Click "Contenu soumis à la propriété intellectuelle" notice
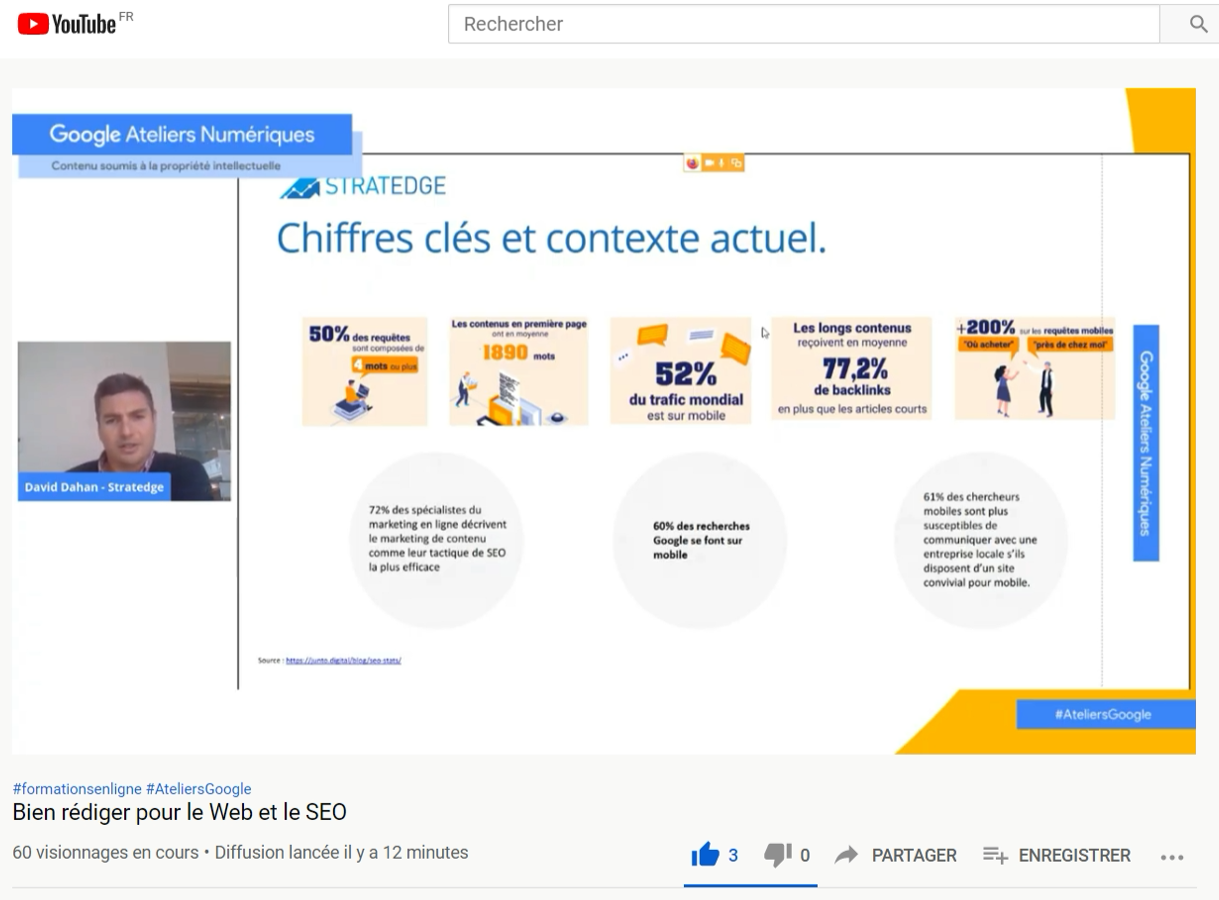Screen dimensions: 1219x900 (x=166, y=166)
